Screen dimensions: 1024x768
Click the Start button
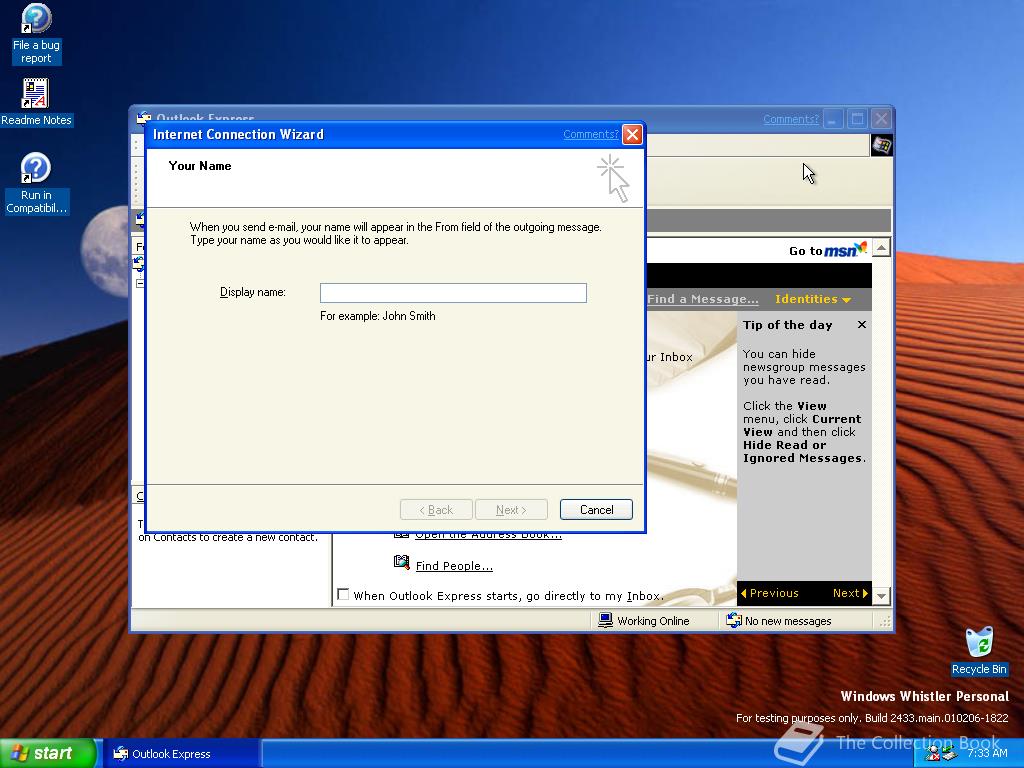pos(47,753)
